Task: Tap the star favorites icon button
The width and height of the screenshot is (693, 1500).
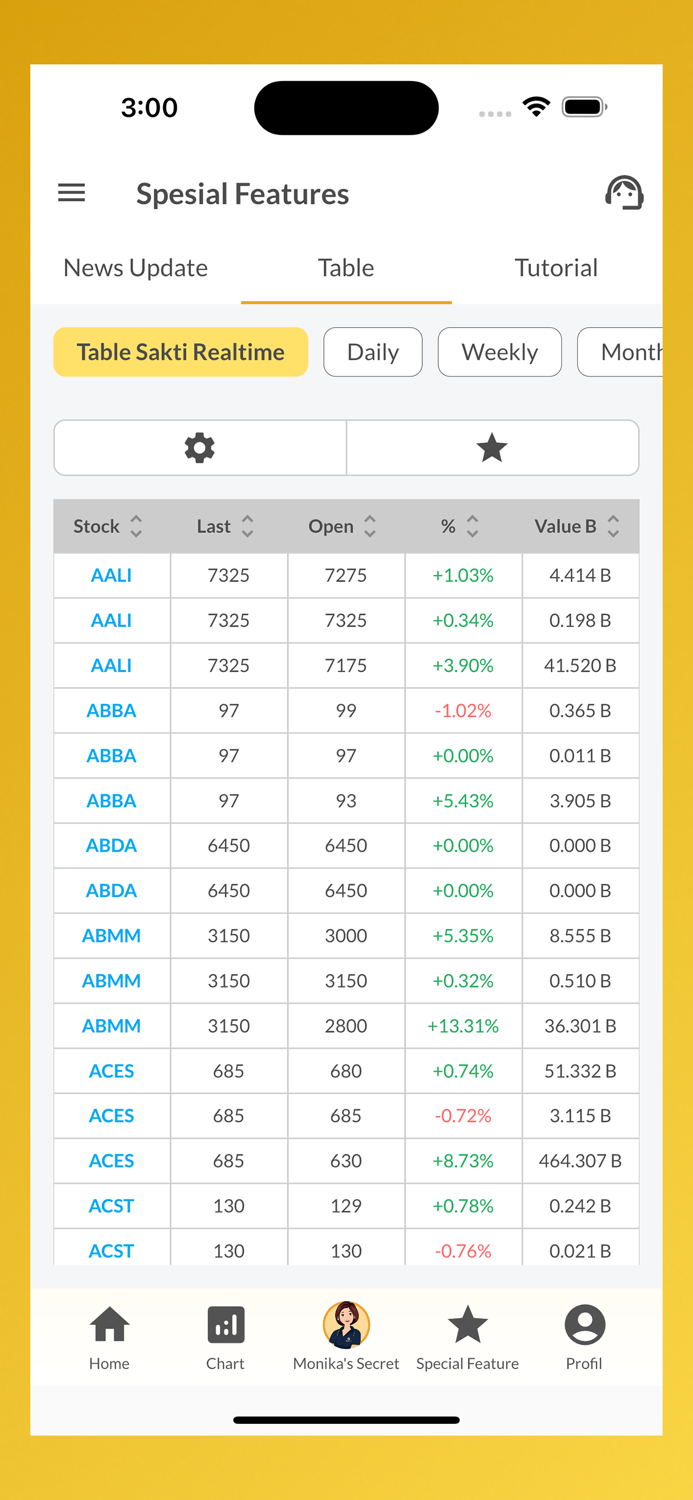Action: pos(492,448)
